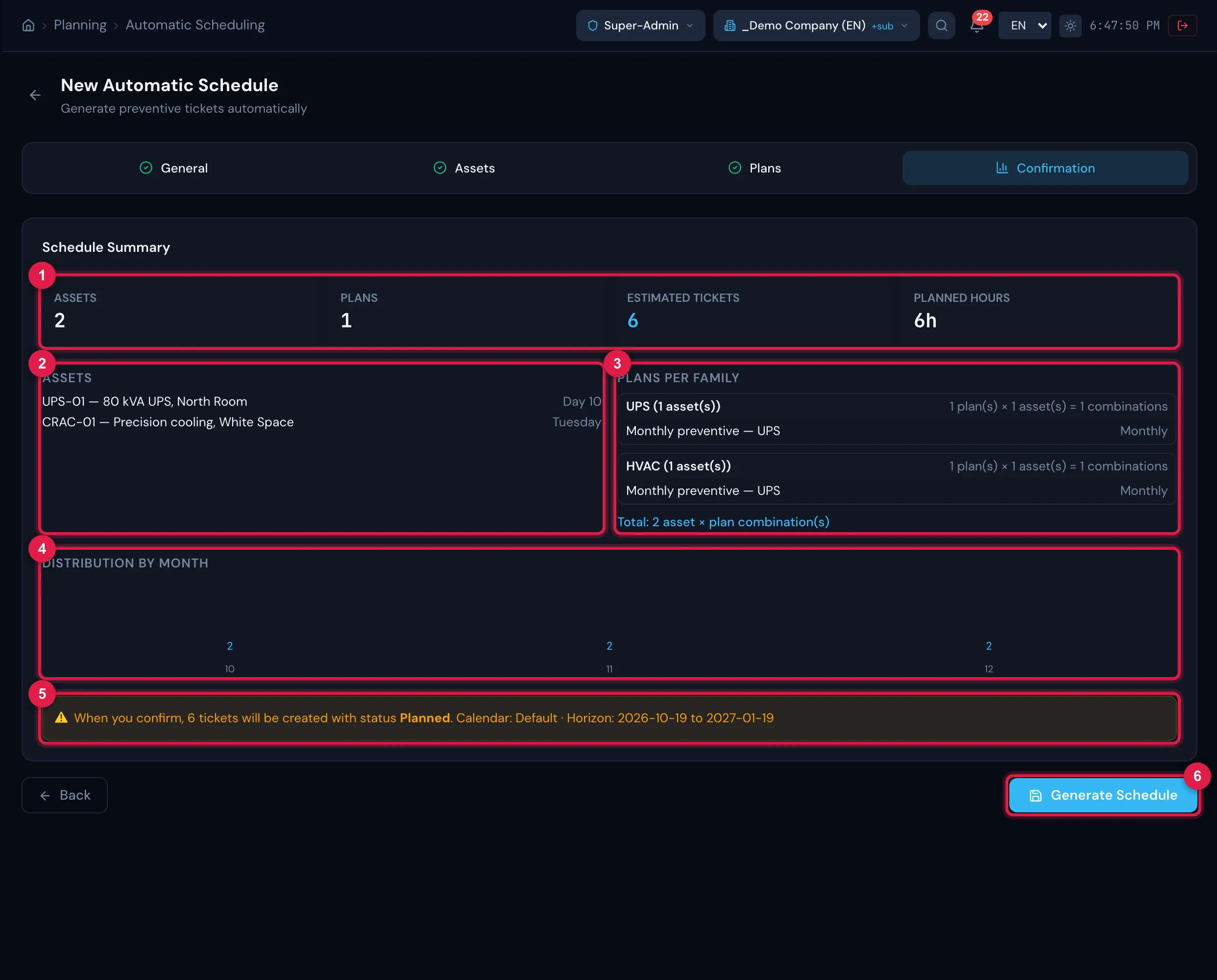Screen dimensions: 1217x980
Task: Go to the home icon in breadcrumb
Action: (x=28, y=25)
